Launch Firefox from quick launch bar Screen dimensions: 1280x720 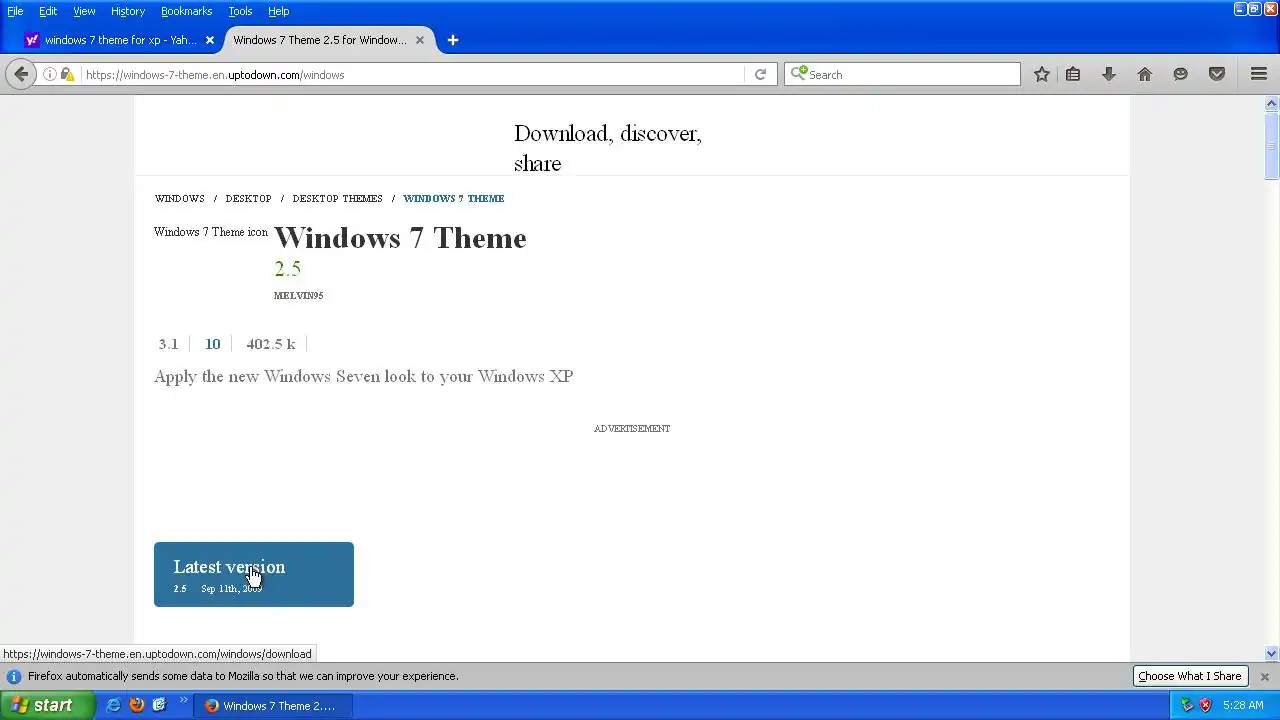click(x=137, y=705)
